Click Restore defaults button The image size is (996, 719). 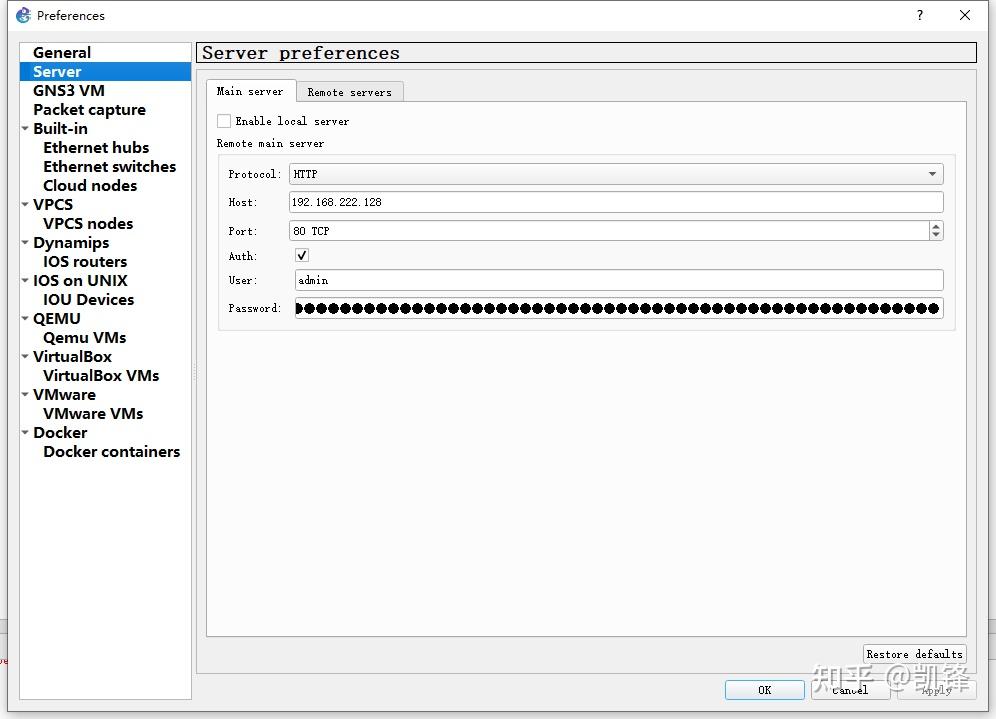[x=915, y=654]
